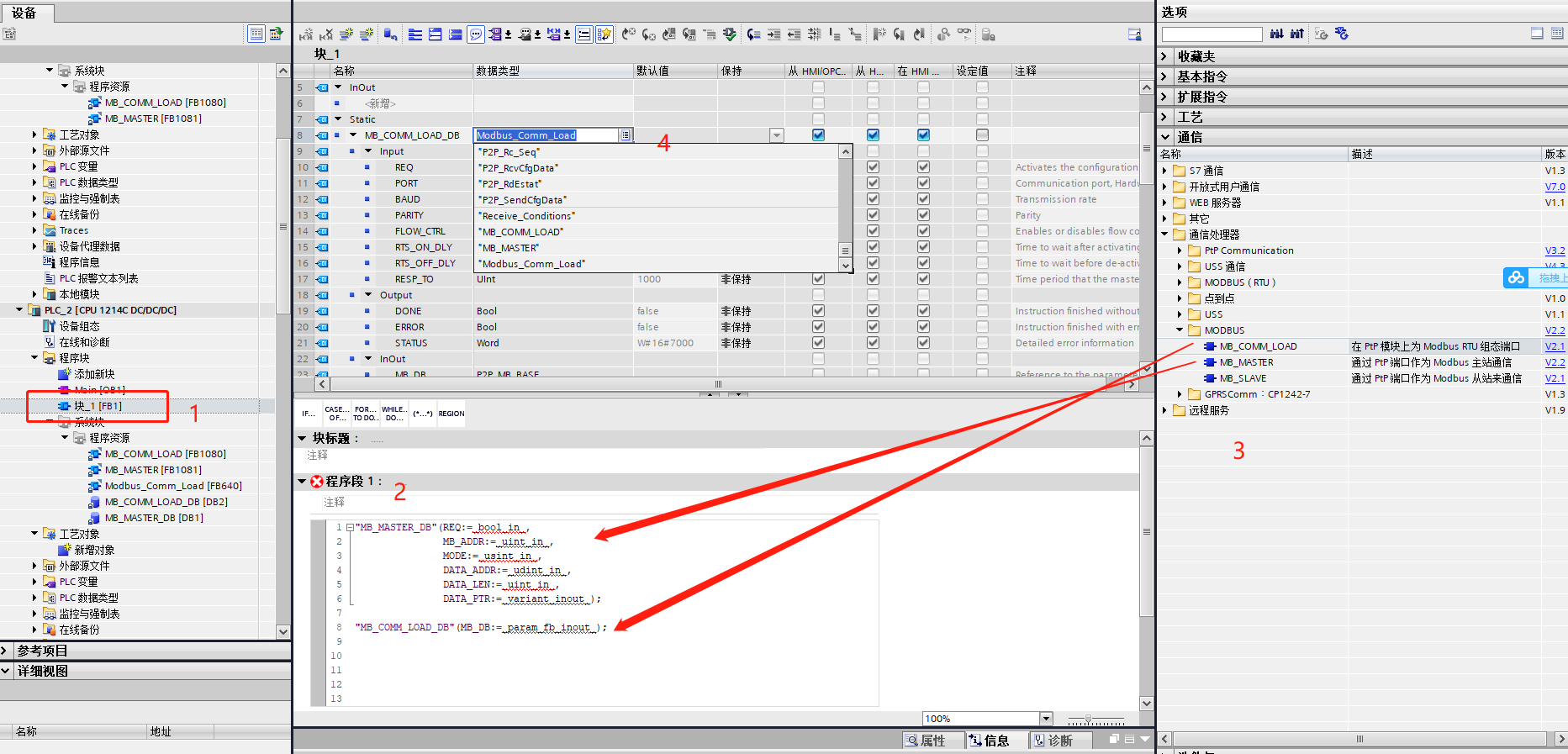Image resolution: width=1568 pixels, height=754 pixels.
Task: Click sort descending icon in options panel
Action: (x=1297, y=34)
